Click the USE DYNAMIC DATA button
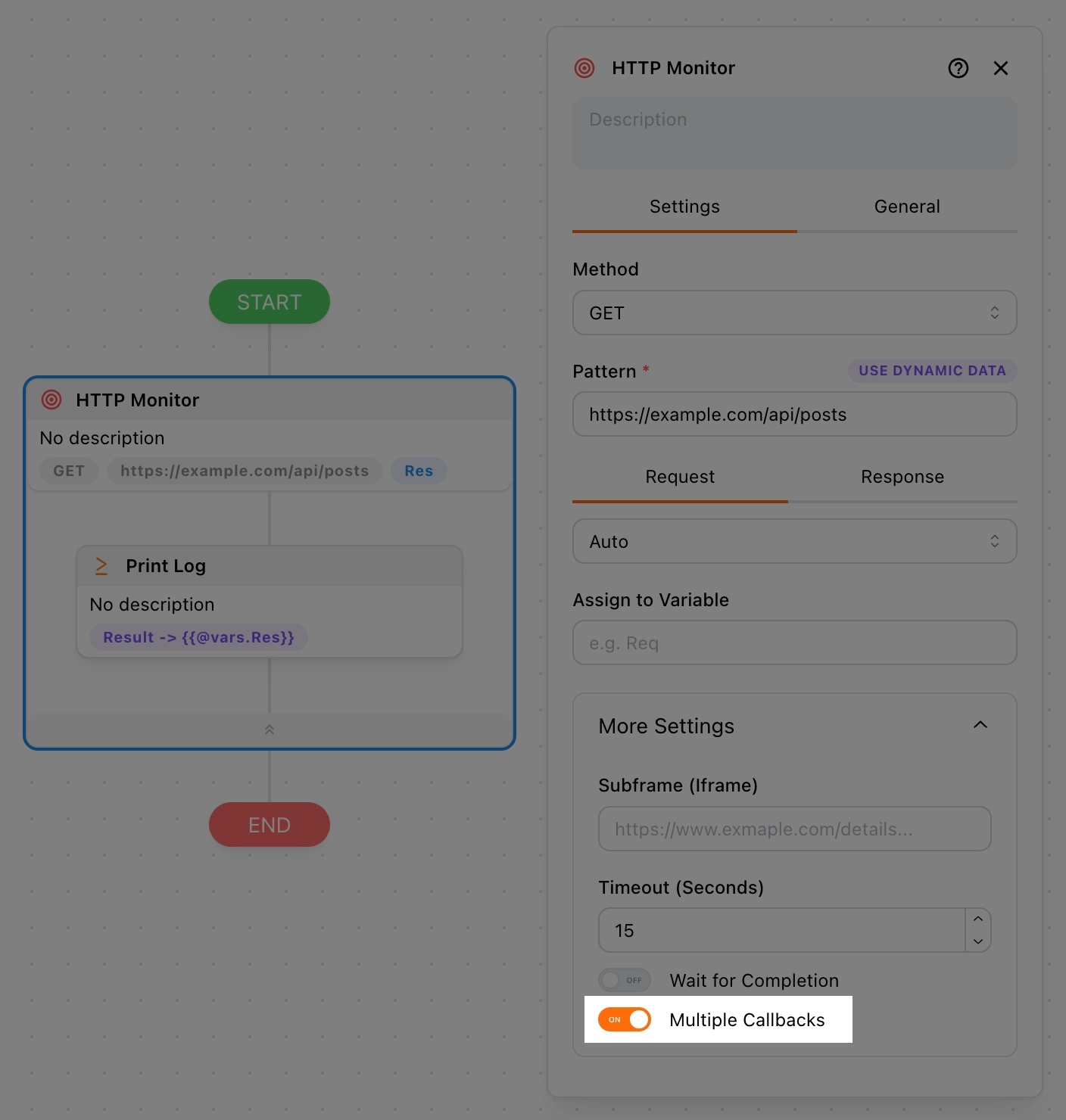1066x1120 pixels. click(x=932, y=371)
